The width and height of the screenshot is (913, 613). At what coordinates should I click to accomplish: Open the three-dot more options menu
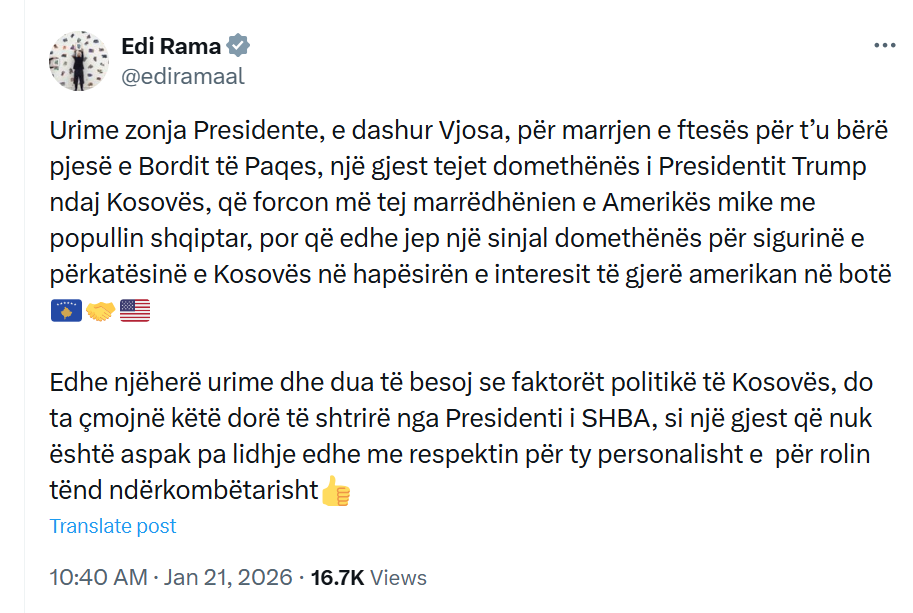click(x=884, y=46)
